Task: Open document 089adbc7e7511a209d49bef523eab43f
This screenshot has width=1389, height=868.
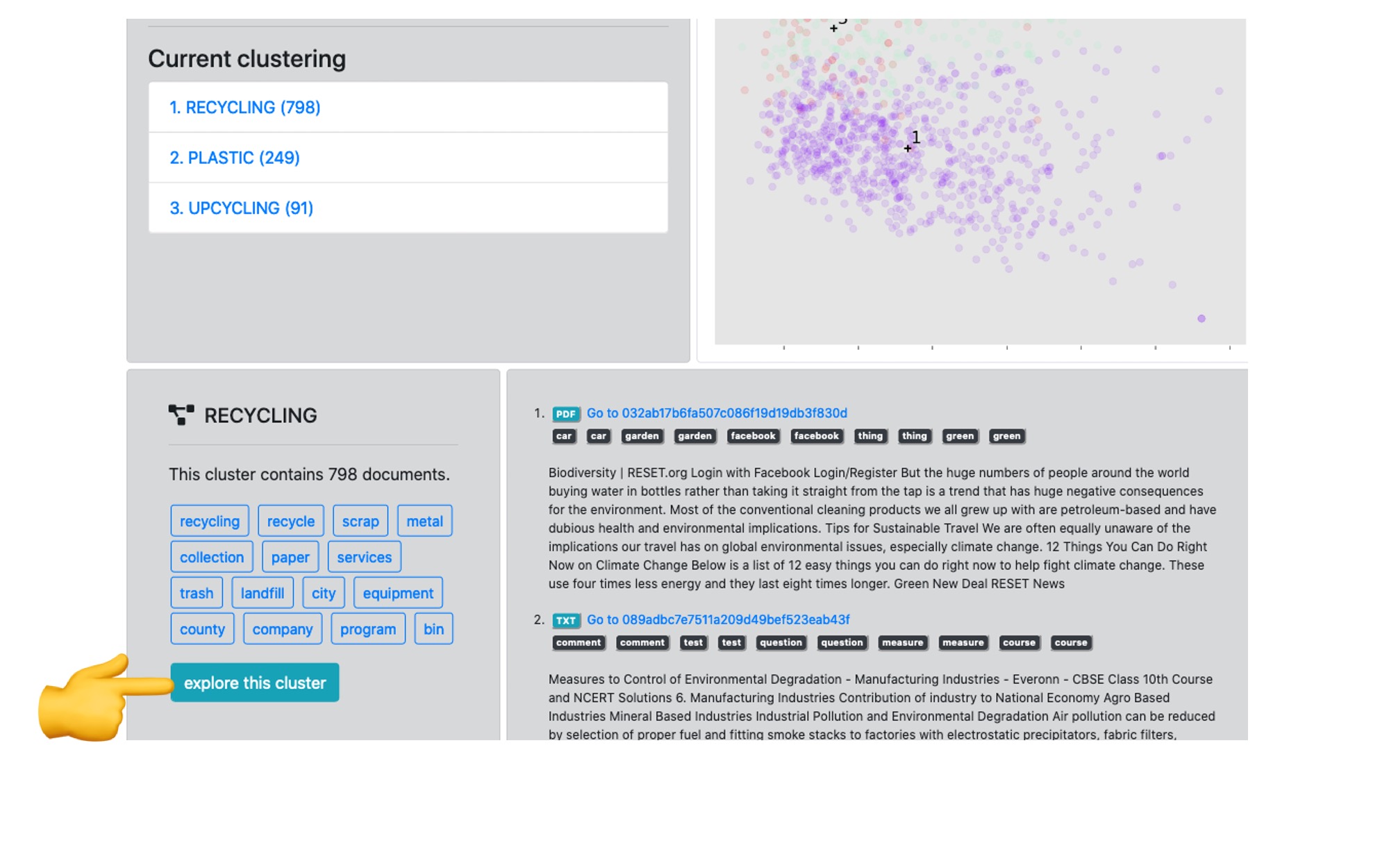Action: [x=718, y=619]
